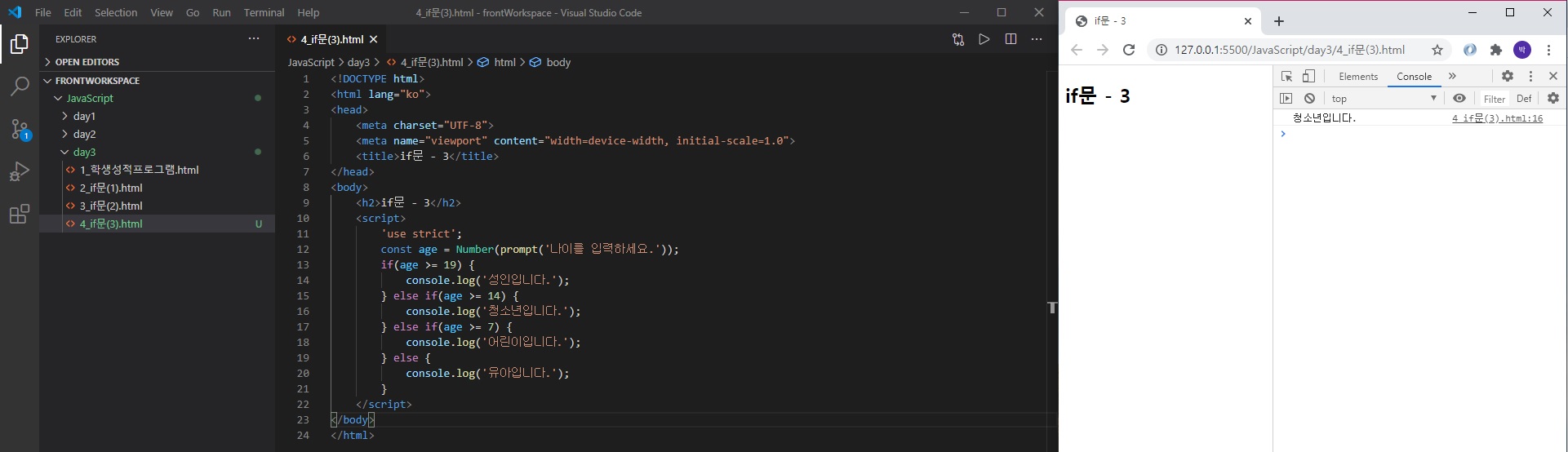Click the Chrome address bar URL
This screenshot has height=452, width=1568.
tap(1290, 50)
